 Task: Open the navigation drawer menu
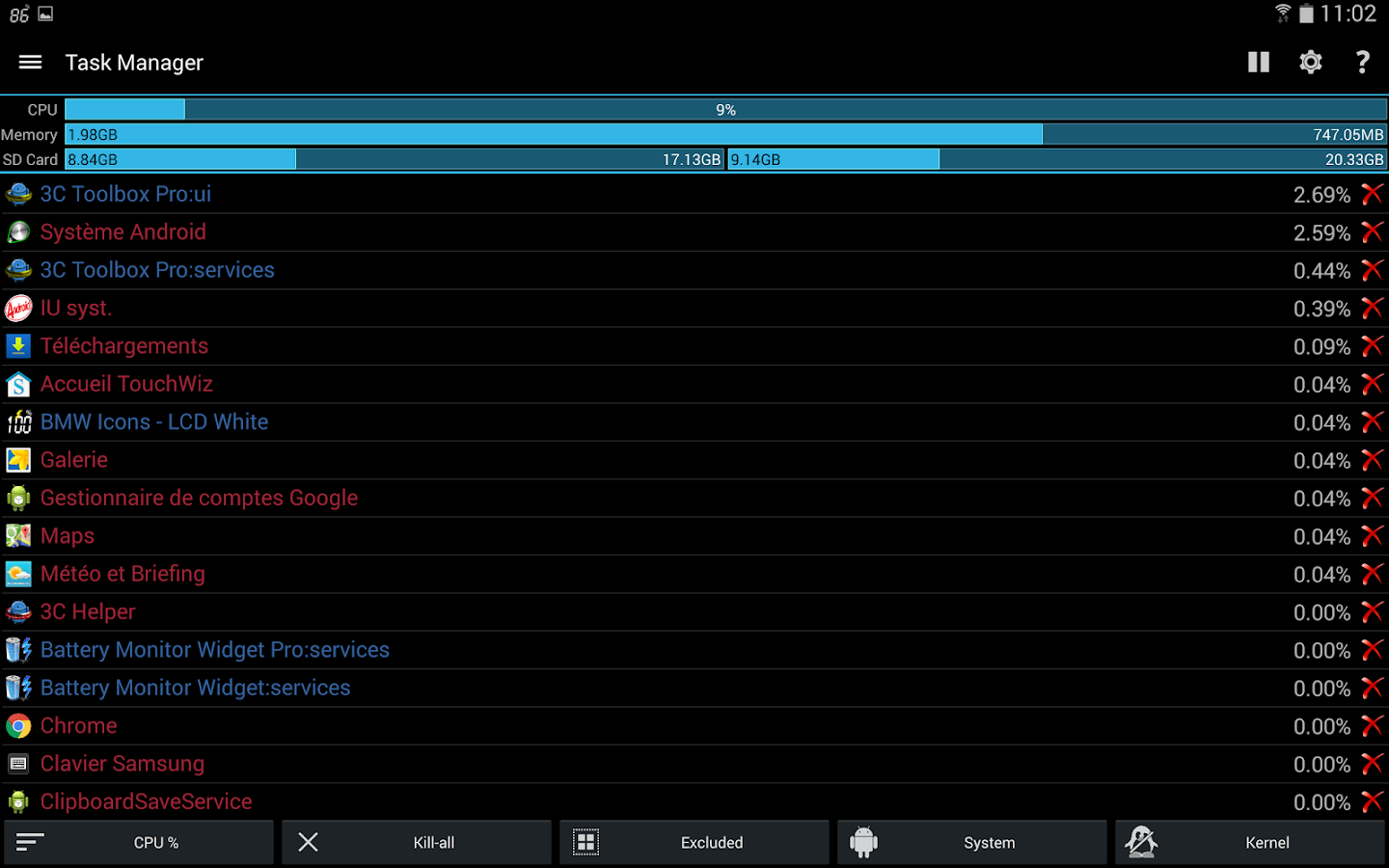[x=30, y=62]
